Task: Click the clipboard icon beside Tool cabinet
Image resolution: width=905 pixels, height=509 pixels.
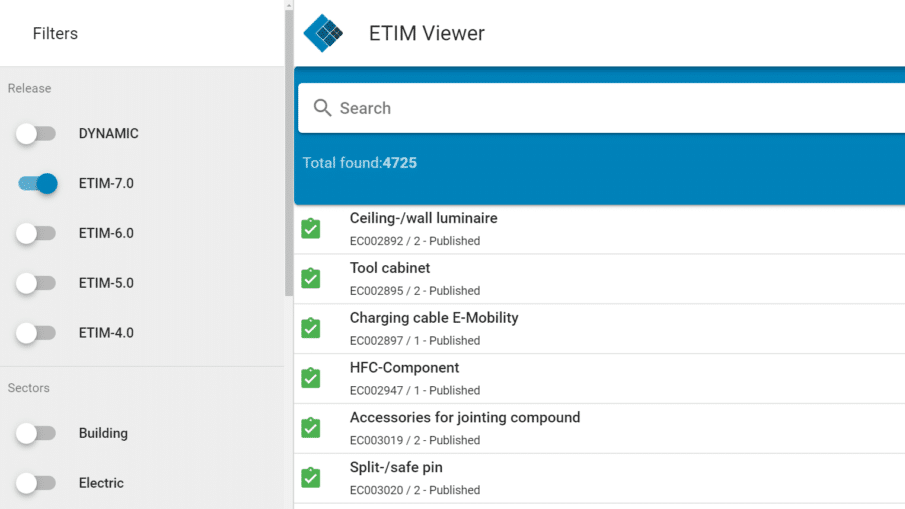Action: [311, 278]
